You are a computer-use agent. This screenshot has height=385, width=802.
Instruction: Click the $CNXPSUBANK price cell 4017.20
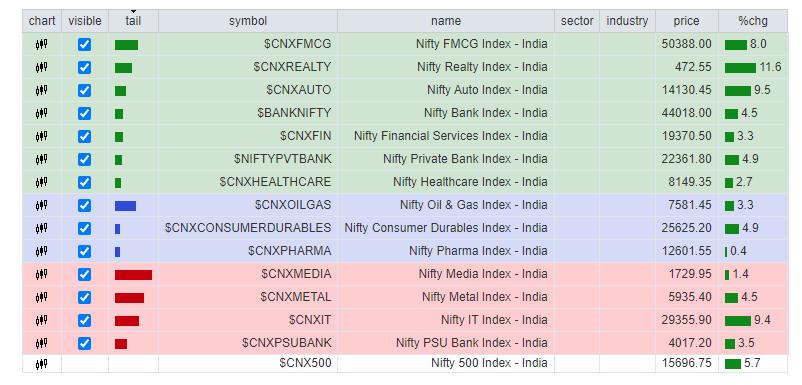[x=689, y=343]
